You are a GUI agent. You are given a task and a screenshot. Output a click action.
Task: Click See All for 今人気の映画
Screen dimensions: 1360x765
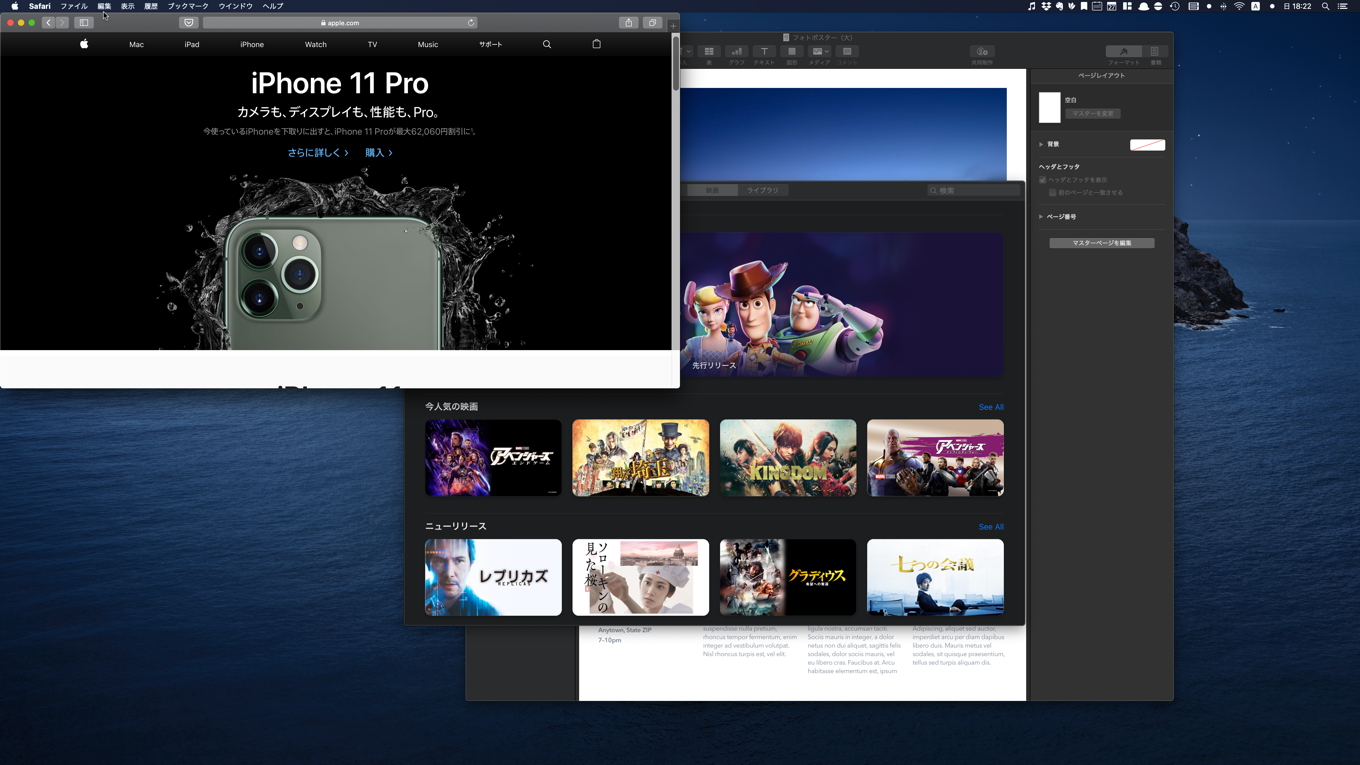pos(991,407)
